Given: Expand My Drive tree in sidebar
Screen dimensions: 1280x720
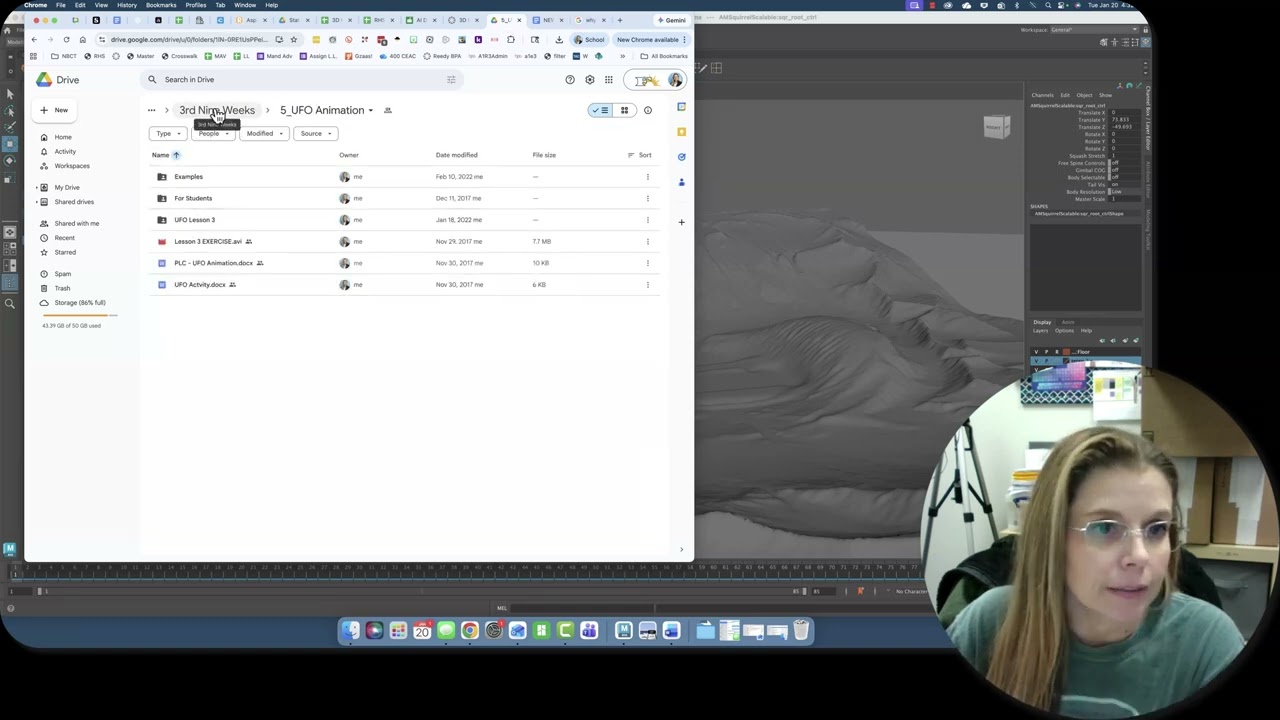Looking at the screenshot, I should (x=38, y=188).
